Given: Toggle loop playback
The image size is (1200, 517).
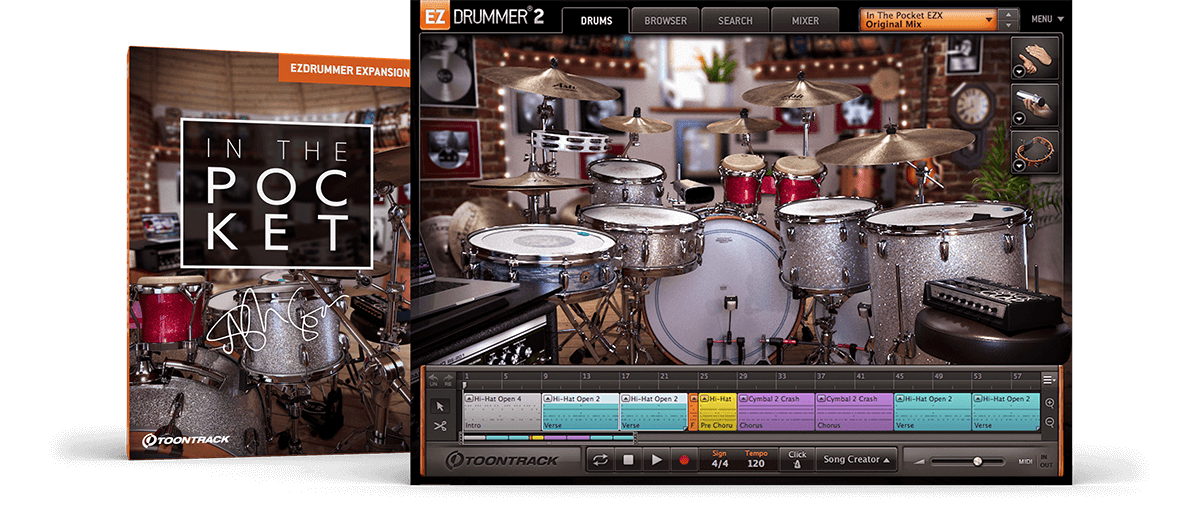Looking at the screenshot, I should coord(600,459).
